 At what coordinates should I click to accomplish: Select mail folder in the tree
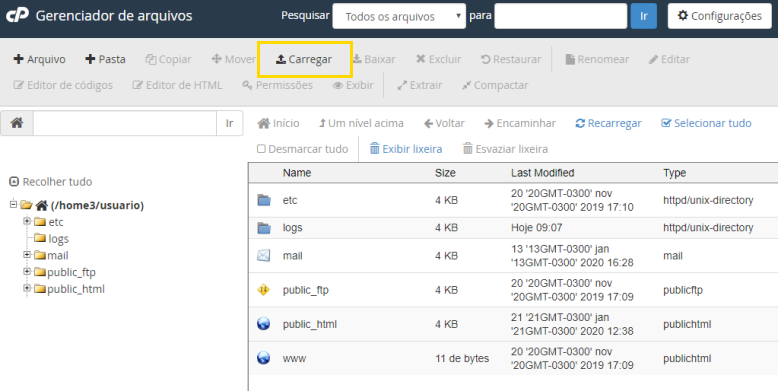click(x=58, y=256)
